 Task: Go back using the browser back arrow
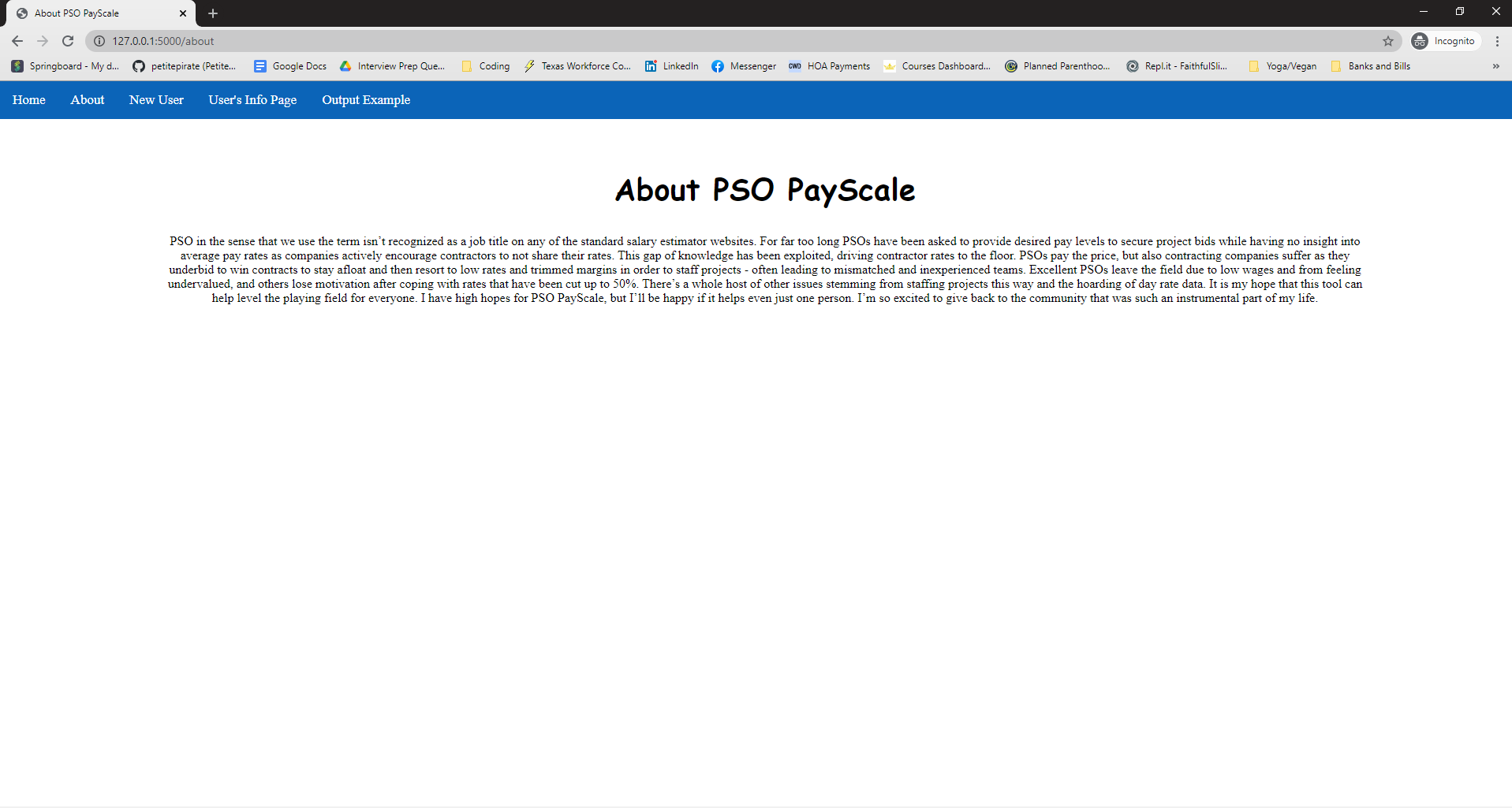click(x=17, y=41)
